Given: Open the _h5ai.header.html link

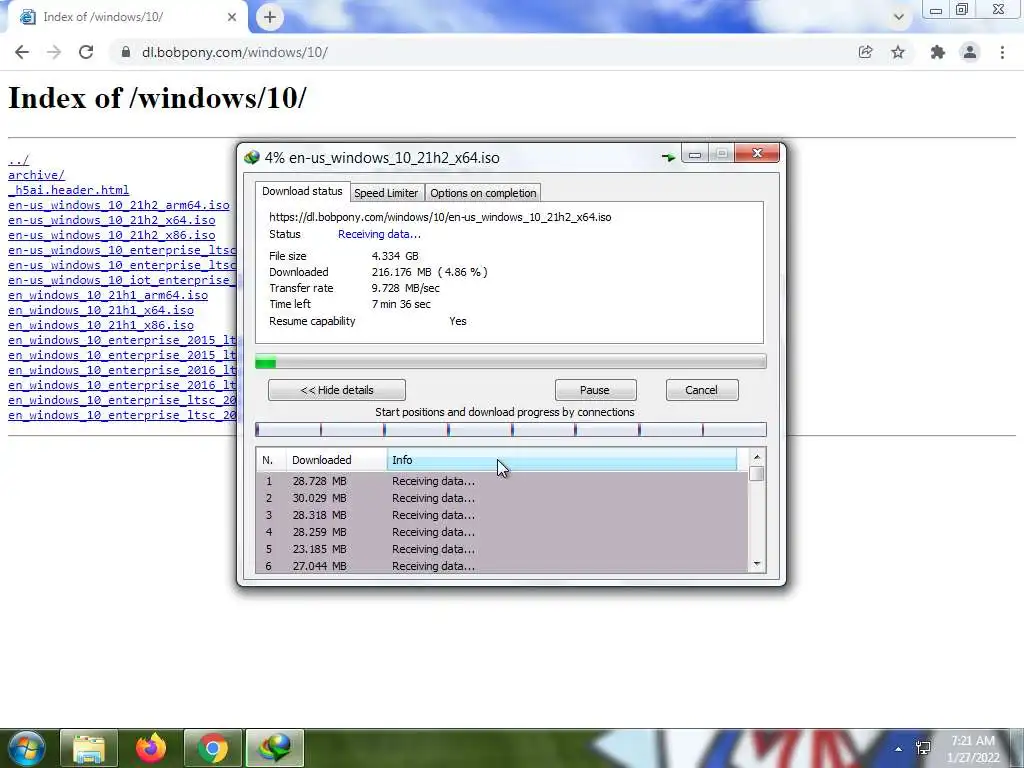Looking at the screenshot, I should coord(69,190).
